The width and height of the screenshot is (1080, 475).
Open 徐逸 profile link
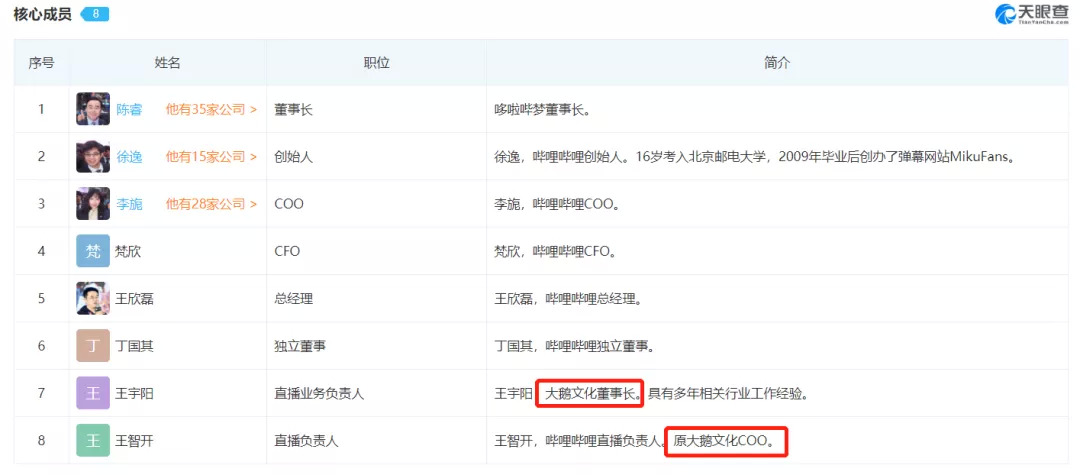pyautogui.click(x=129, y=156)
